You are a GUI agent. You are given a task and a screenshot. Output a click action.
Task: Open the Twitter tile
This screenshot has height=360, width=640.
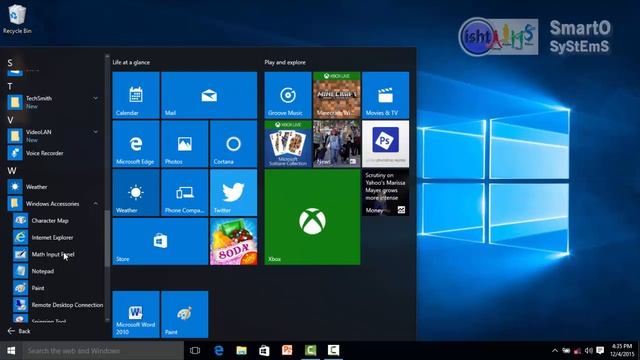point(233,193)
